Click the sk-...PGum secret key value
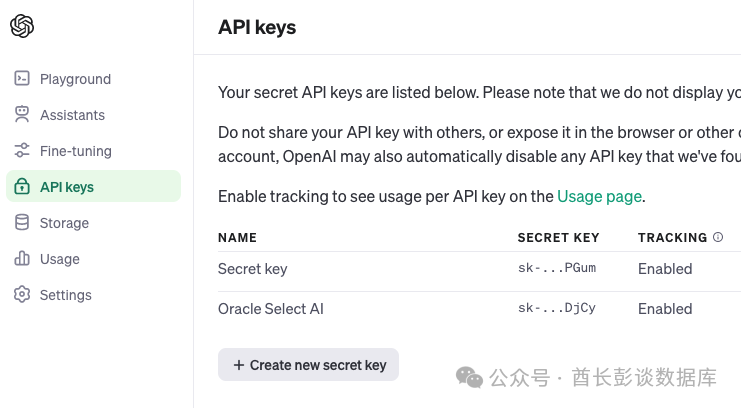The width and height of the screenshot is (741, 408). (557, 269)
